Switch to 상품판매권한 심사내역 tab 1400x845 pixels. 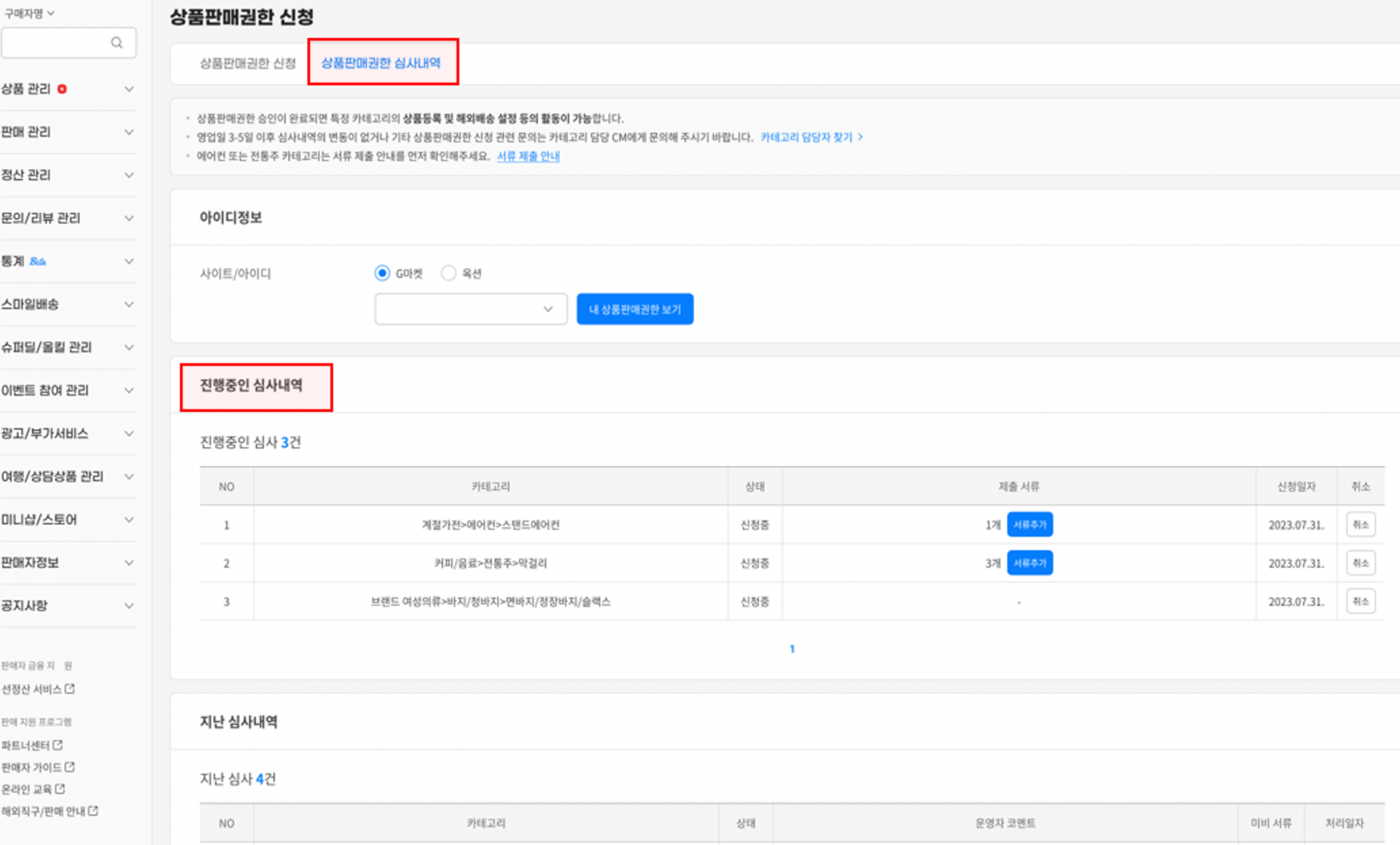point(381,63)
